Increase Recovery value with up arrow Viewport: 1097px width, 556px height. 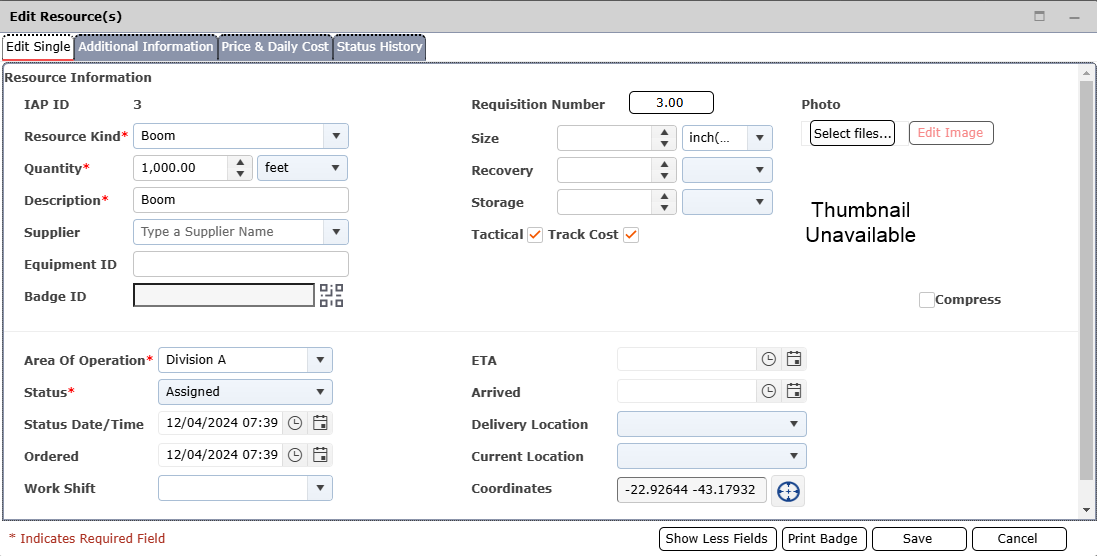point(664,164)
